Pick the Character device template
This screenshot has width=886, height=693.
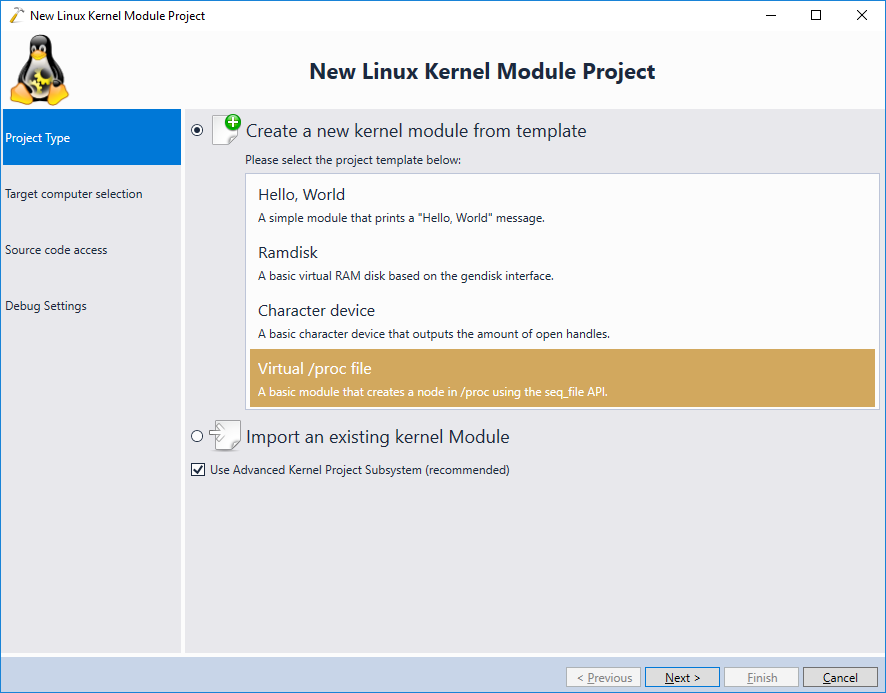point(562,322)
